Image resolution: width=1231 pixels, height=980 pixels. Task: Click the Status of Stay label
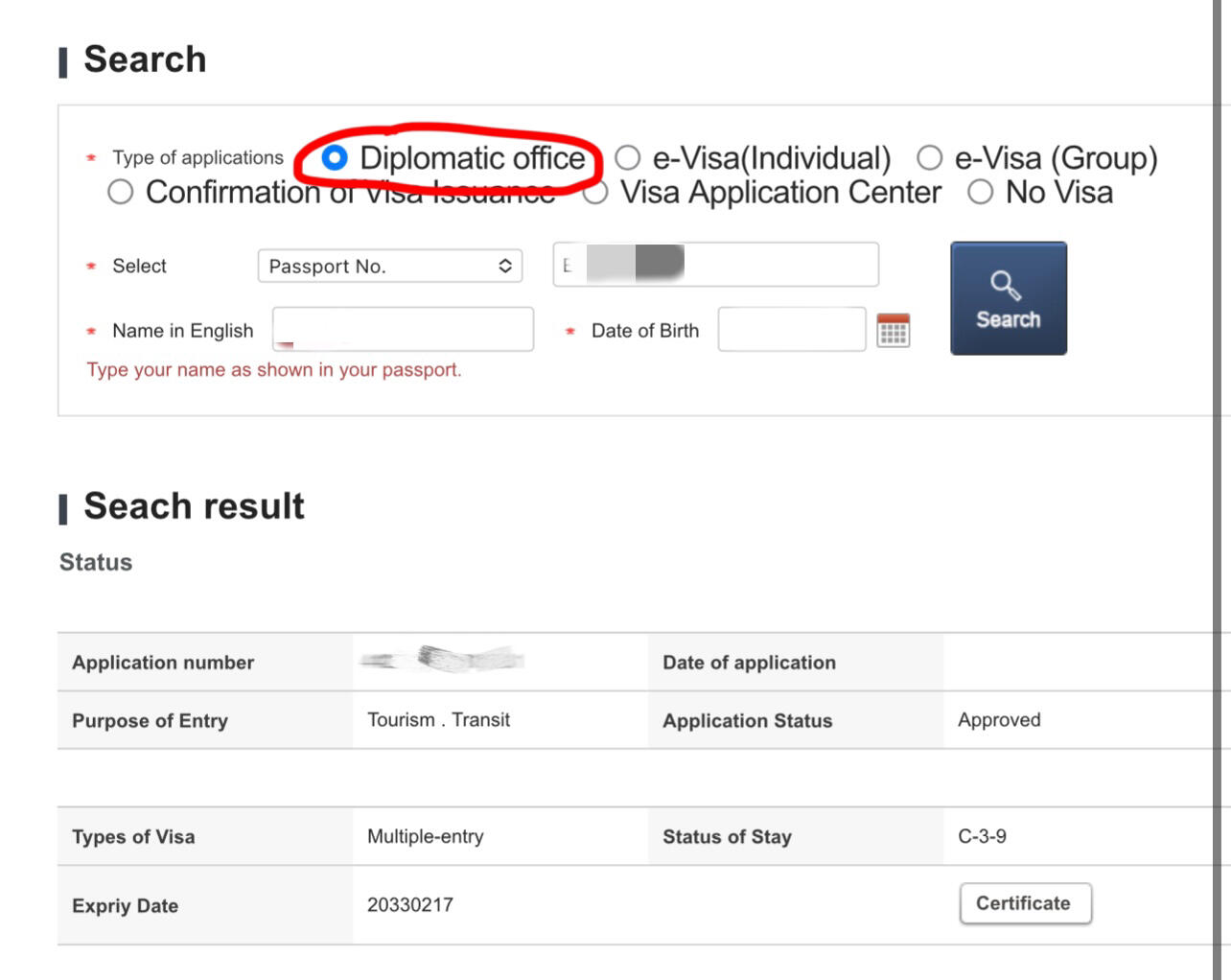[x=727, y=837]
